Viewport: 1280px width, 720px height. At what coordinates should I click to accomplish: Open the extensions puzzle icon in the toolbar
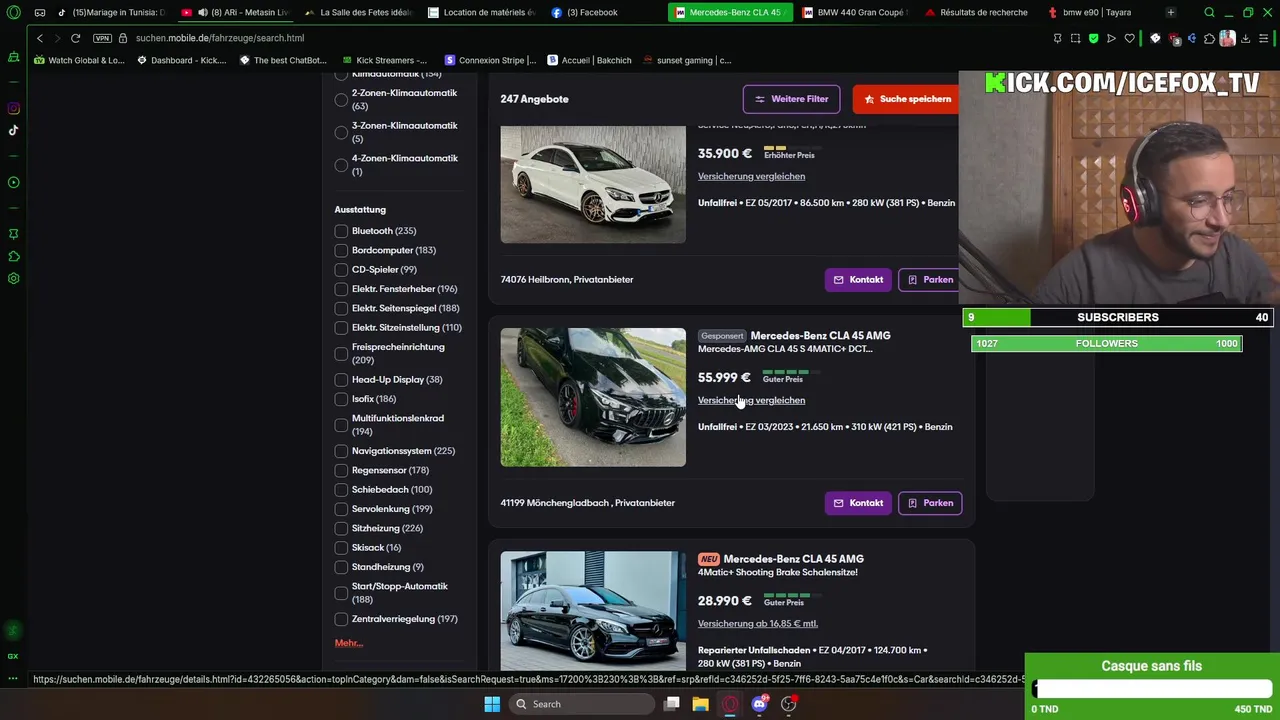(x=1209, y=38)
